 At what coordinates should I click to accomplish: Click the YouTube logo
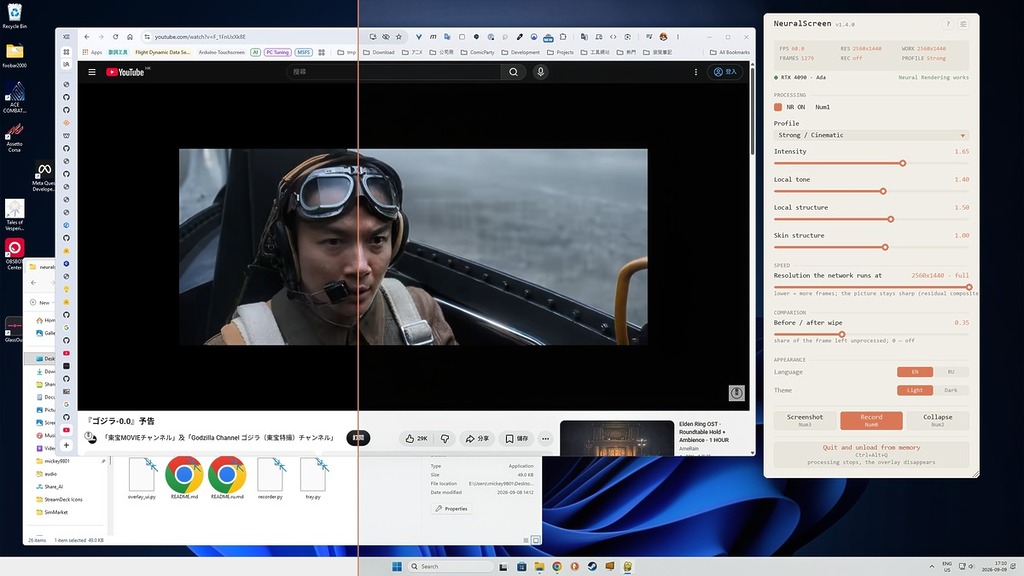[x=125, y=72]
